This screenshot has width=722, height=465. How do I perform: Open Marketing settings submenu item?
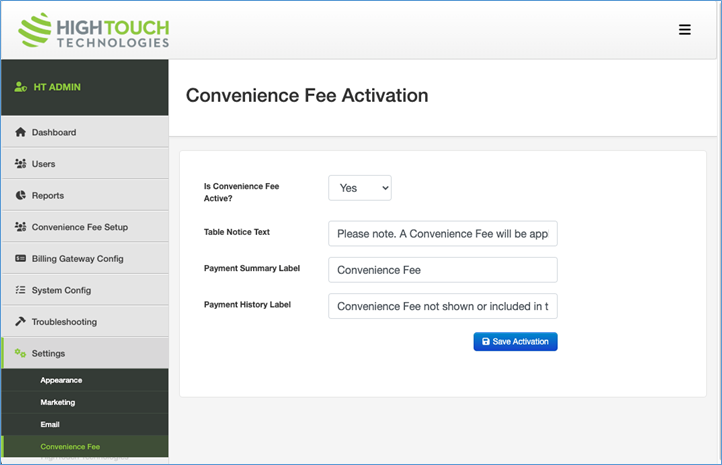tap(57, 402)
